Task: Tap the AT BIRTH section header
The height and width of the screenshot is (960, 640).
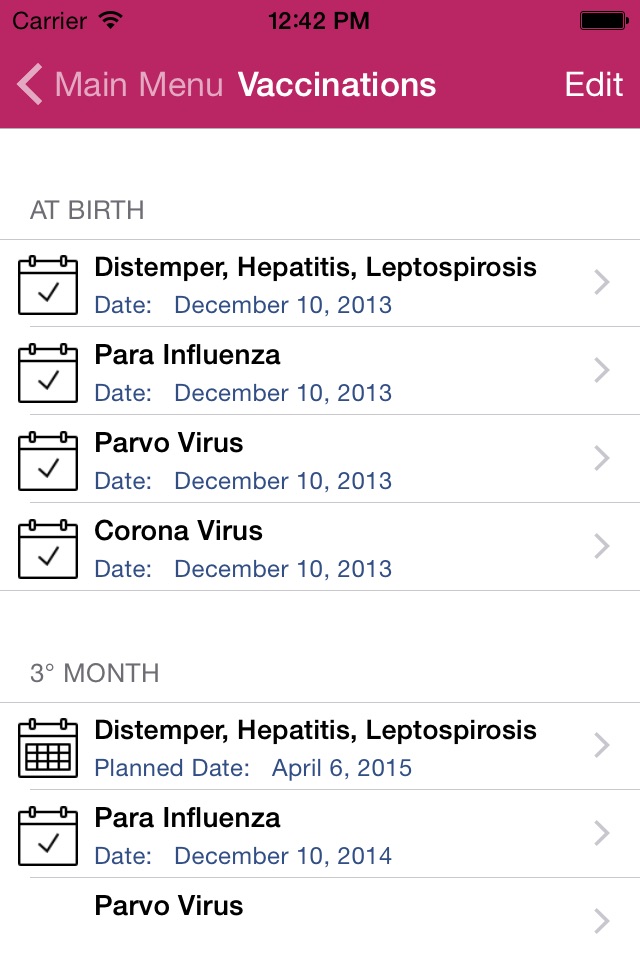Action: click(87, 210)
